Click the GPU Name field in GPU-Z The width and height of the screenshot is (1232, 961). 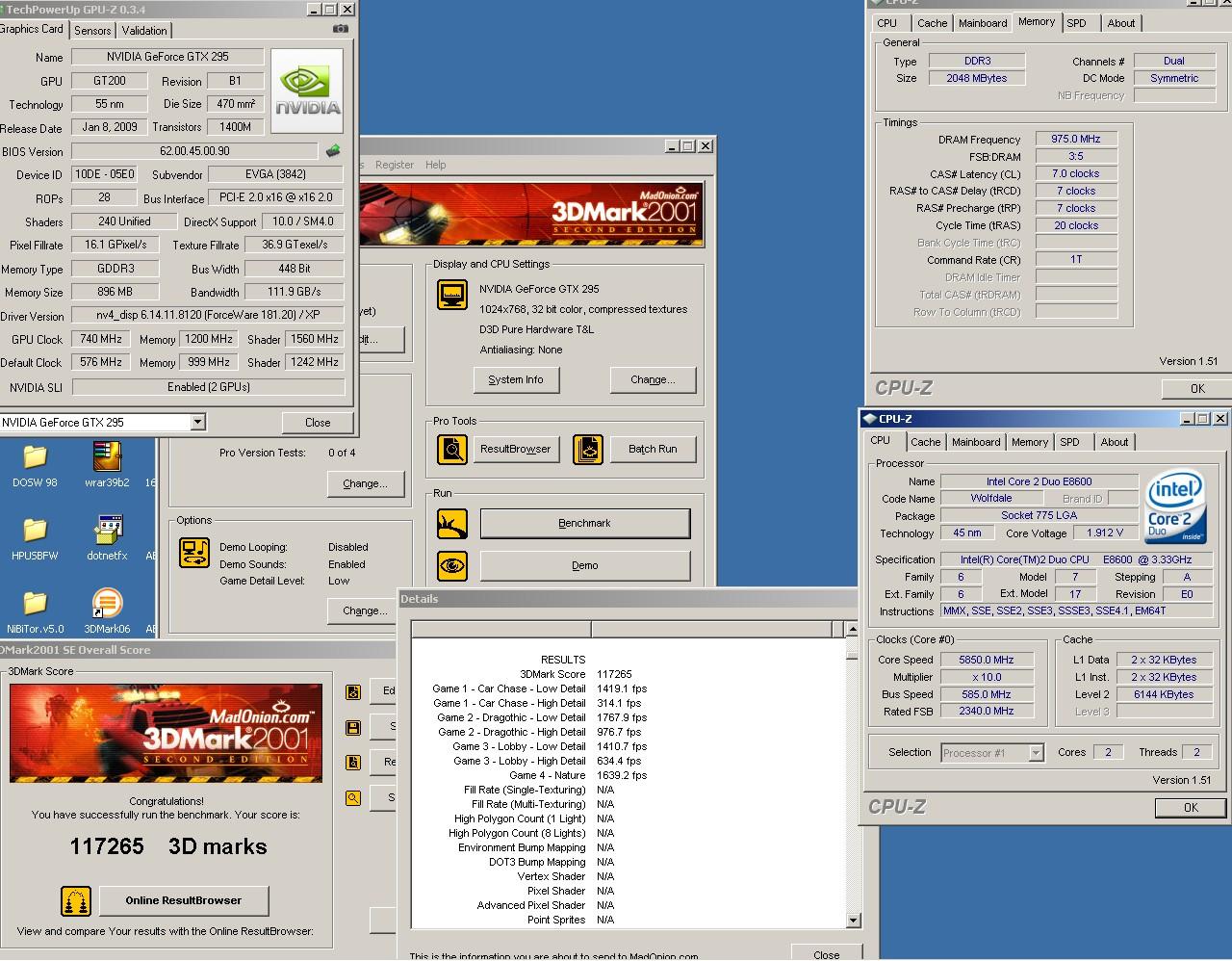click(167, 58)
